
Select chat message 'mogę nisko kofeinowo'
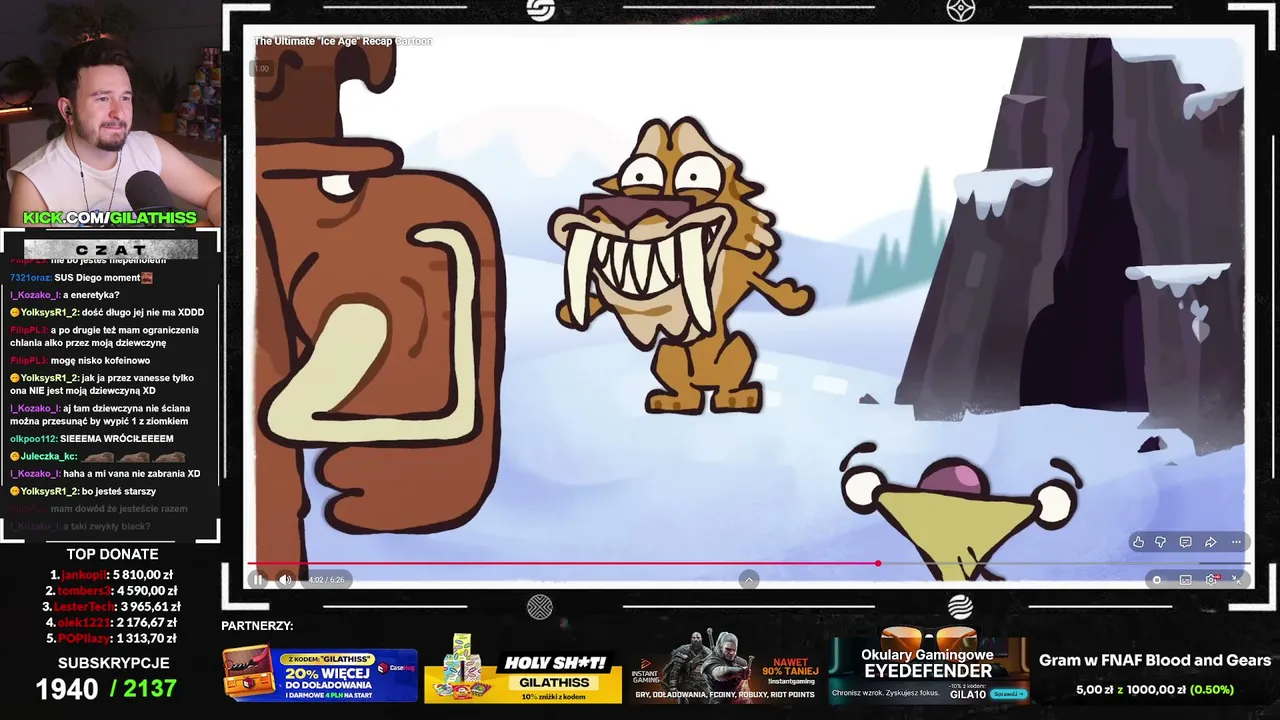click(x=100, y=360)
